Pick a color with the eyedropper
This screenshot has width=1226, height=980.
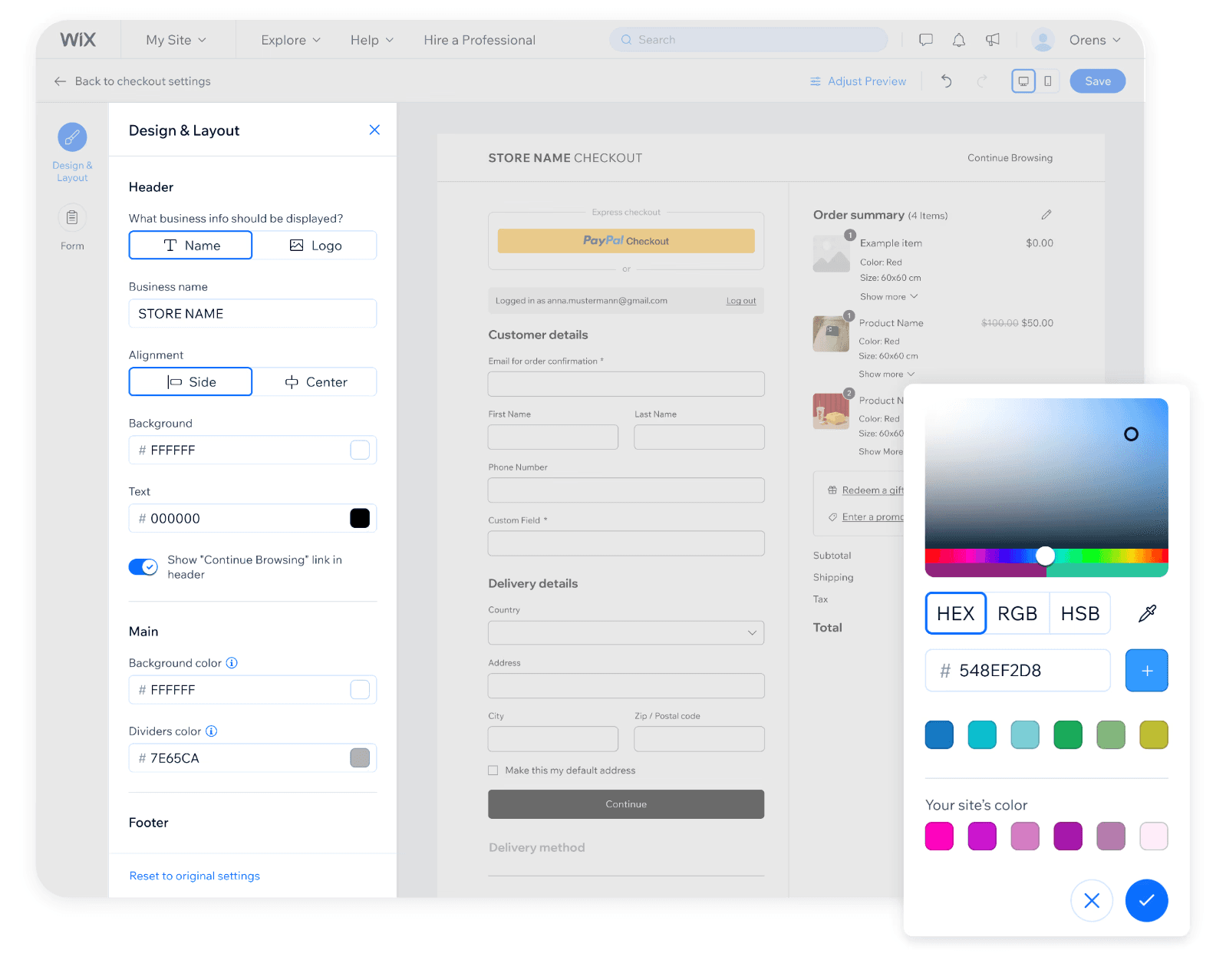(1147, 613)
